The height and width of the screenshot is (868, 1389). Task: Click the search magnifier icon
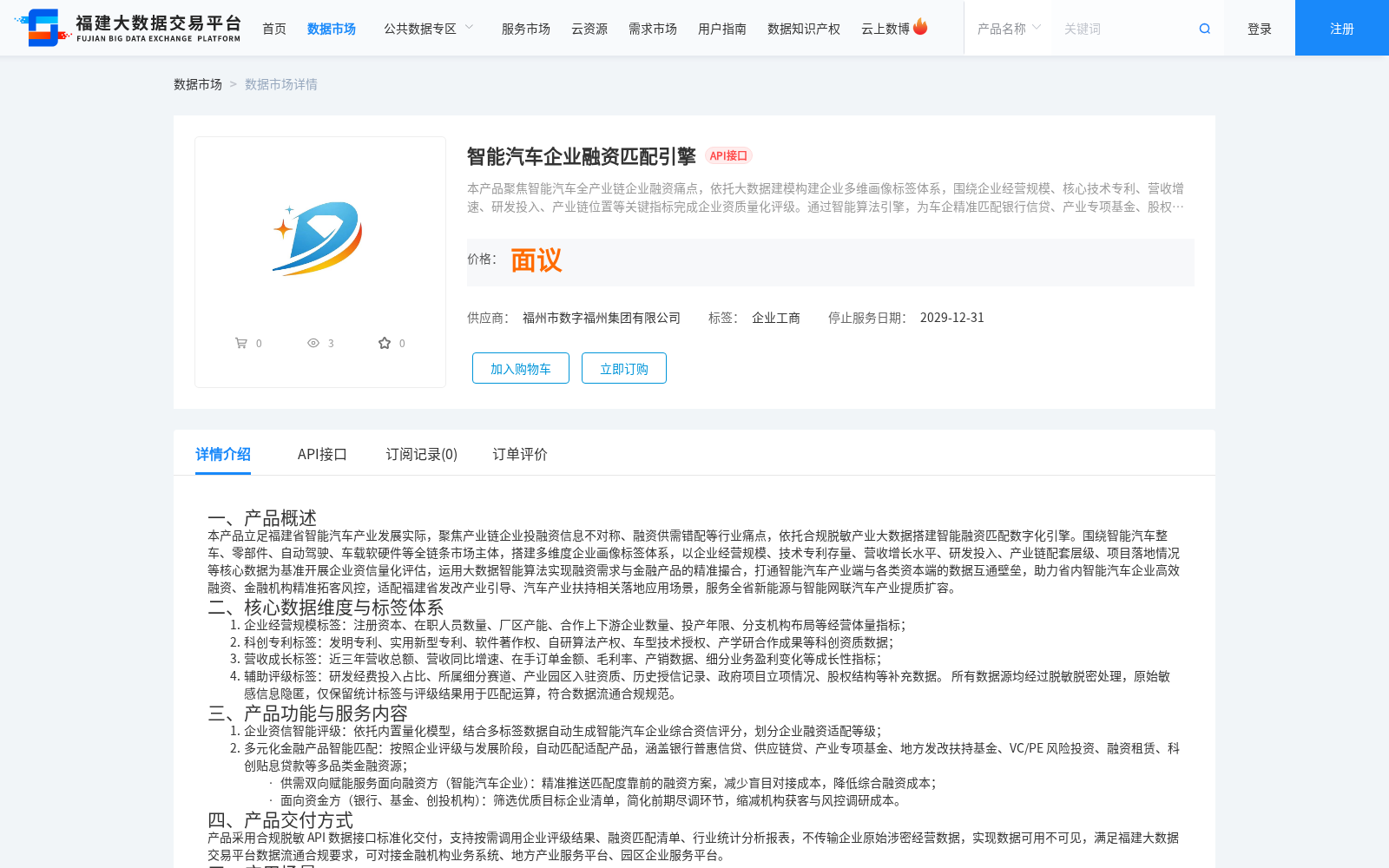coord(1205,29)
